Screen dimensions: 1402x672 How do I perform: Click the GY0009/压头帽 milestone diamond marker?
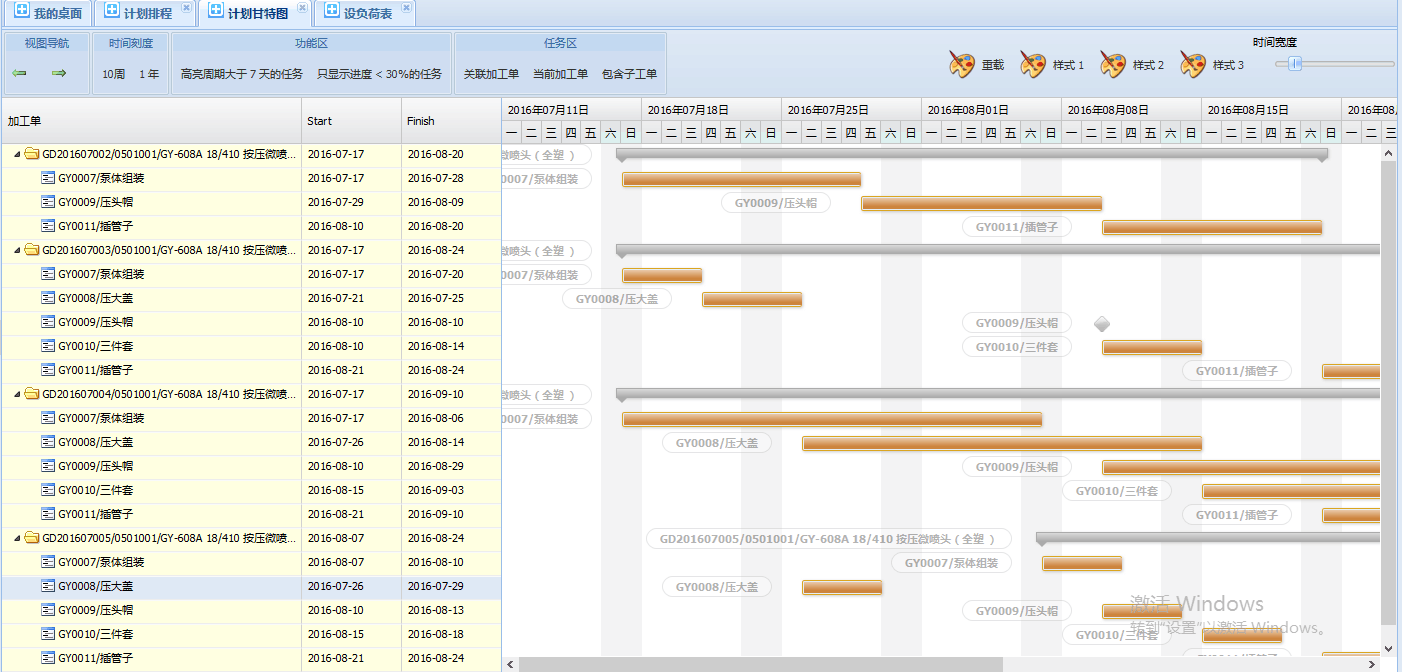(x=1102, y=324)
